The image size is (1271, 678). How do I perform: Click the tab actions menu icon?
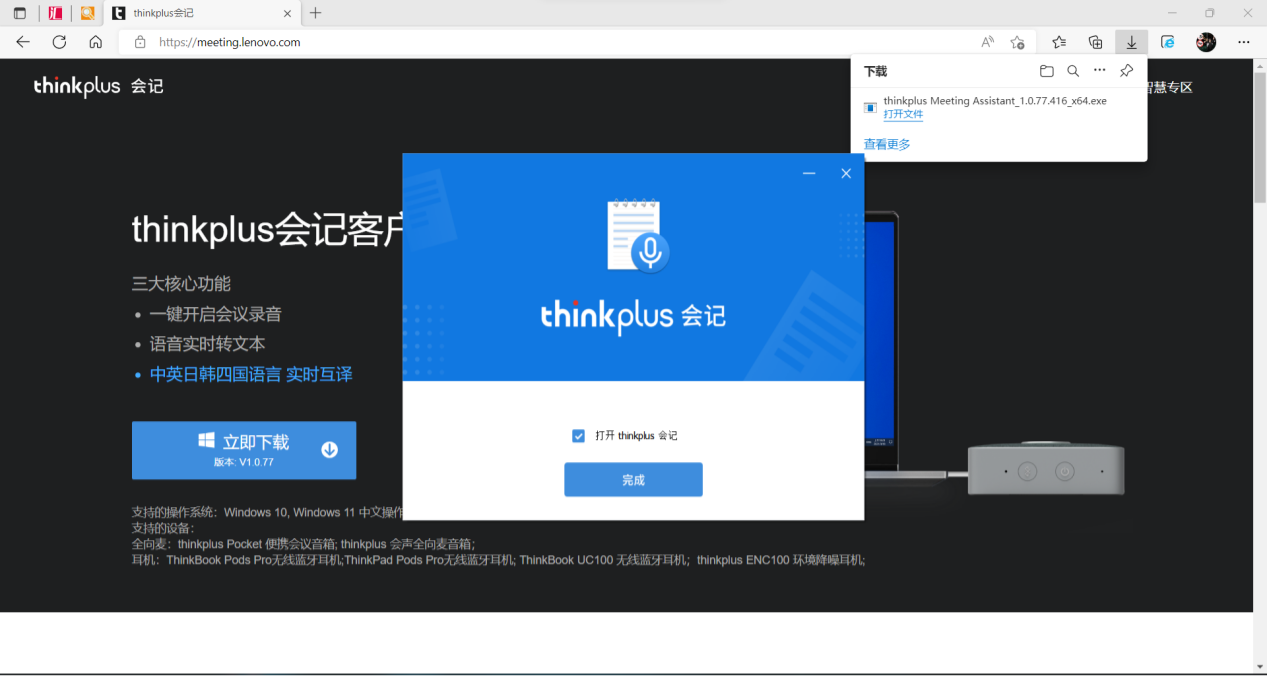[x=20, y=13]
